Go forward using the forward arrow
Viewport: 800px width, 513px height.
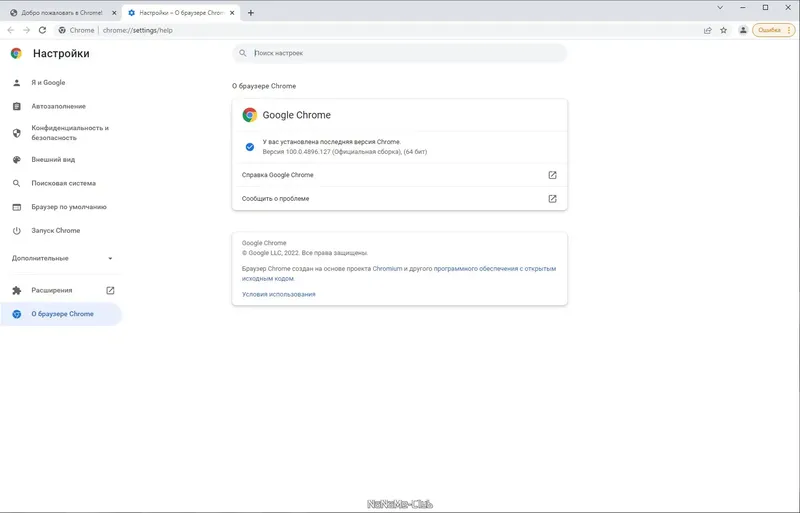pos(27,30)
